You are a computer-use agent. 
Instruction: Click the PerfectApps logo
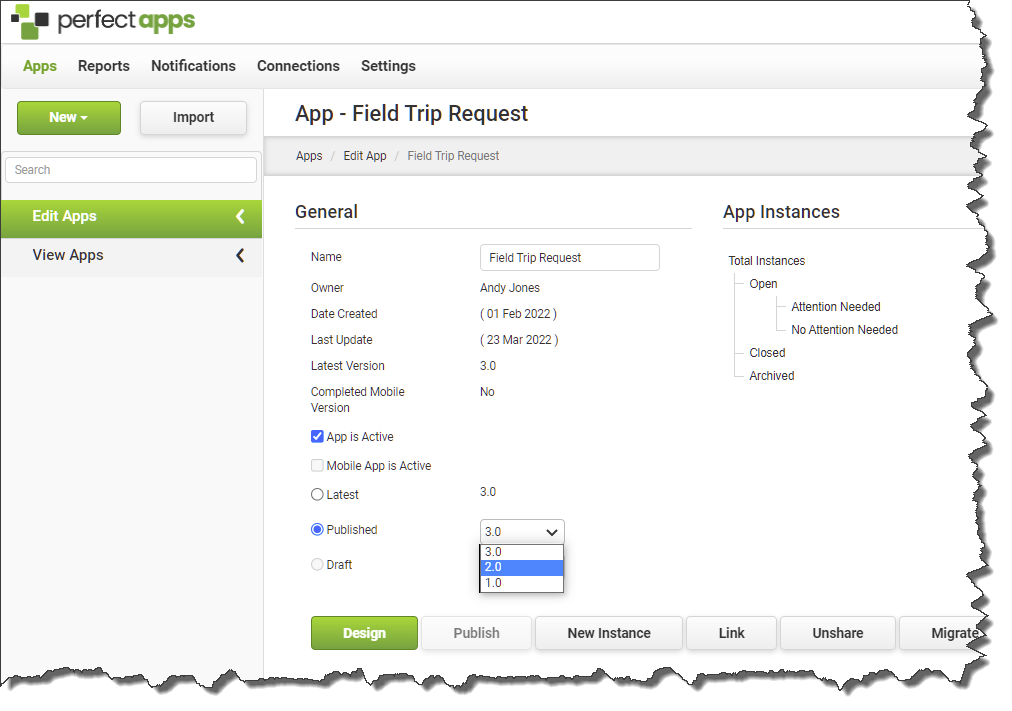pos(104,21)
